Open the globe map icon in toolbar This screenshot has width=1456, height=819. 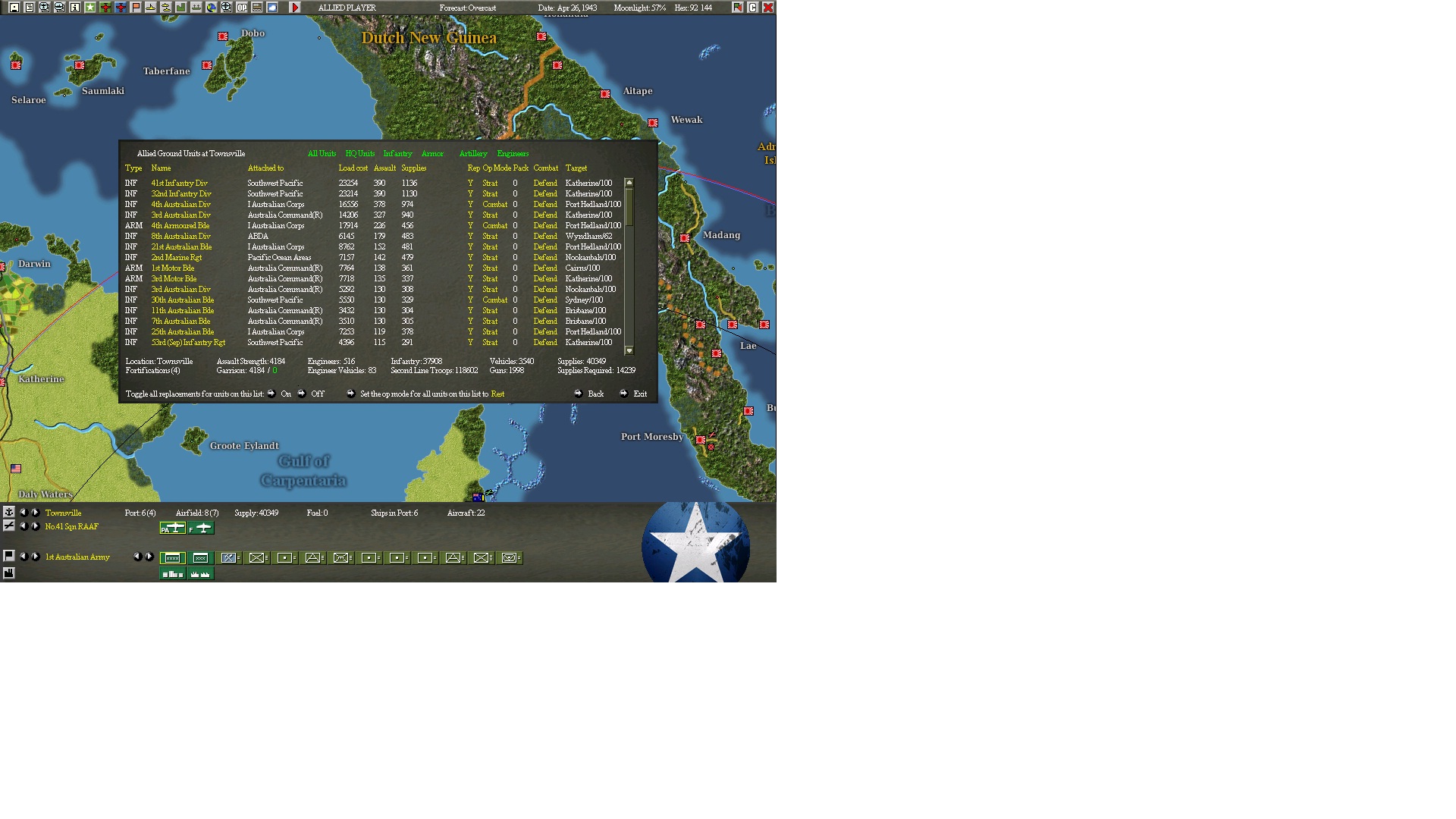[x=212, y=7]
